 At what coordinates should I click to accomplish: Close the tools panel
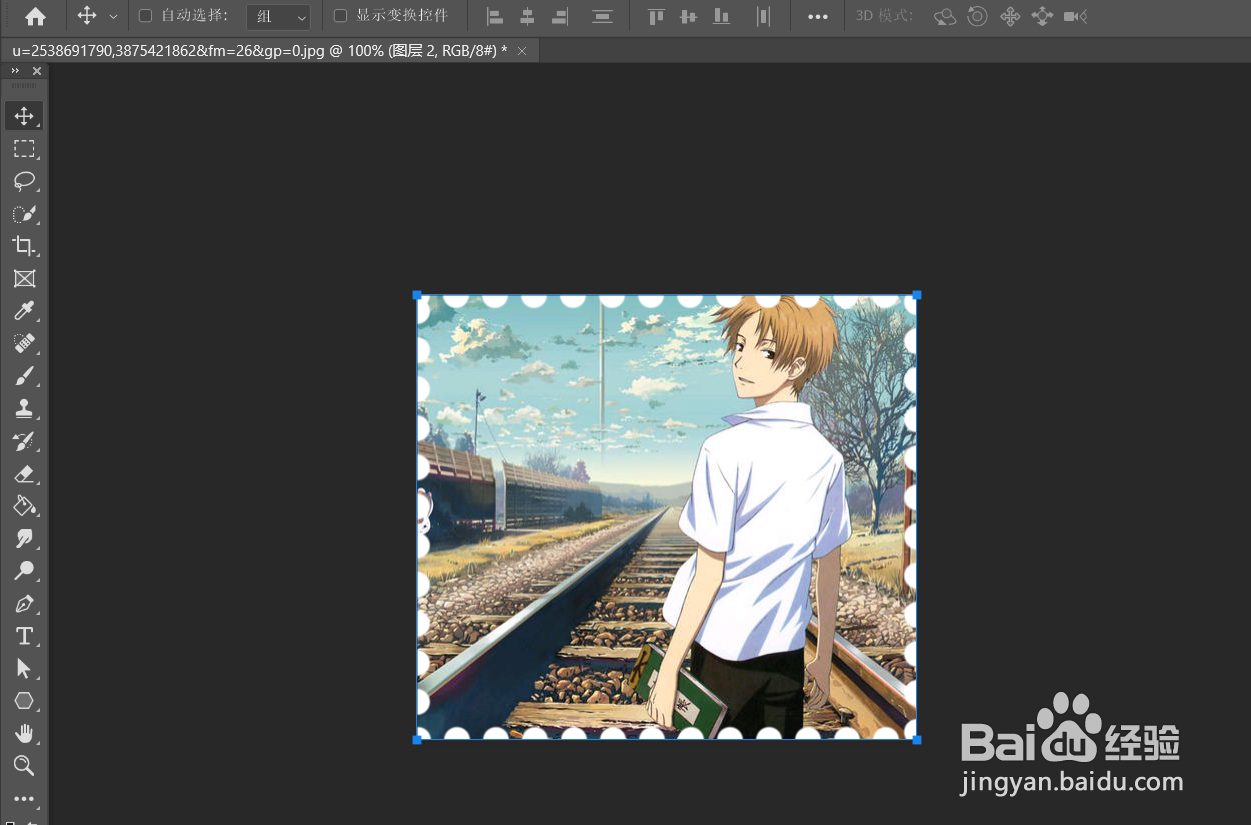[x=37, y=71]
